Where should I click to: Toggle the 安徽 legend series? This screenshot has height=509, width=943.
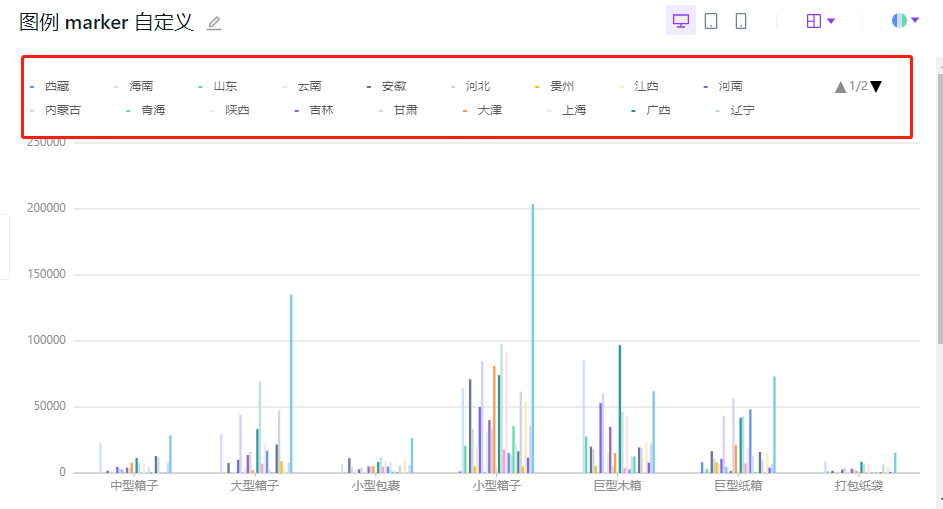[387, 87]
